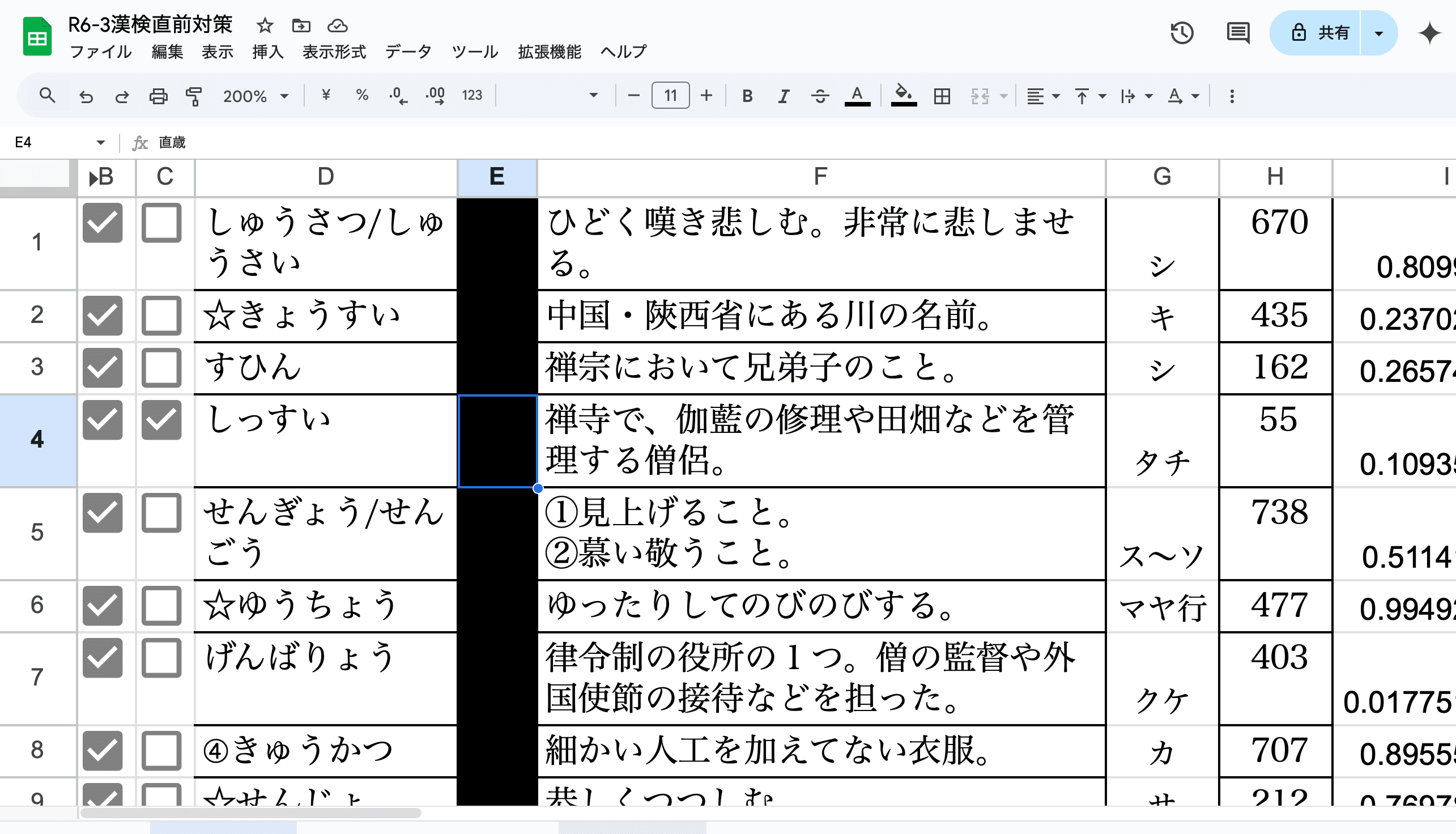Viewport: 1456px width, 834px height.
Task: Uncheck column B checkbox for すひん row
Action: tap(103, 368)
